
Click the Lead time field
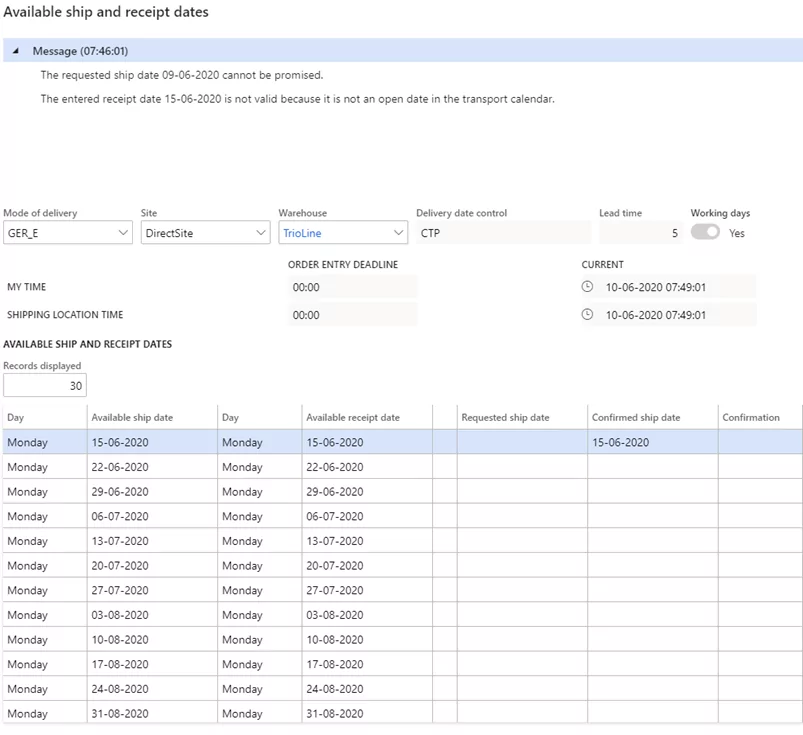coord(641,233)
